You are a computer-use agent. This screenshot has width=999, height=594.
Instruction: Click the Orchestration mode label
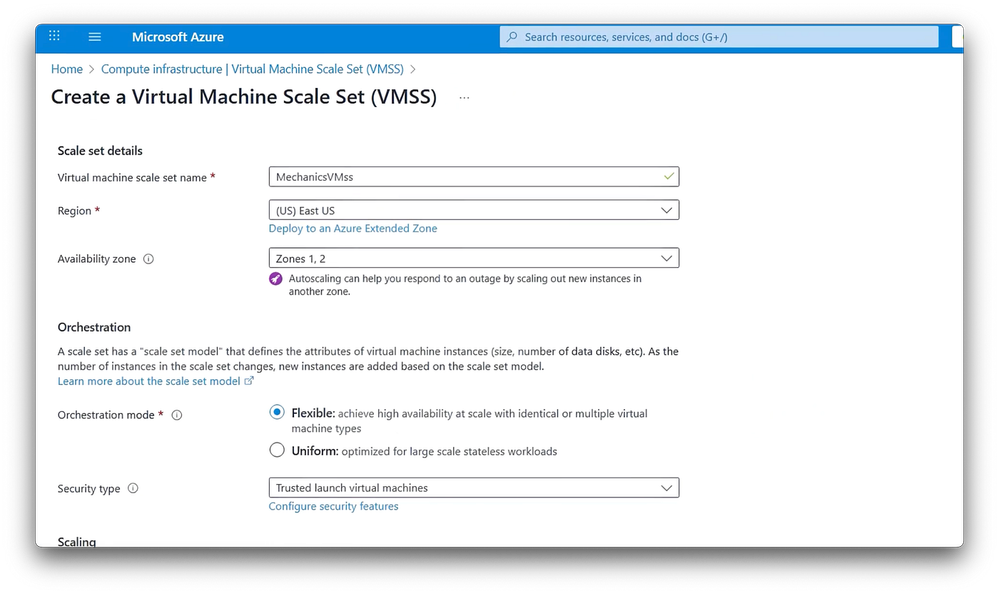(106, 415)
